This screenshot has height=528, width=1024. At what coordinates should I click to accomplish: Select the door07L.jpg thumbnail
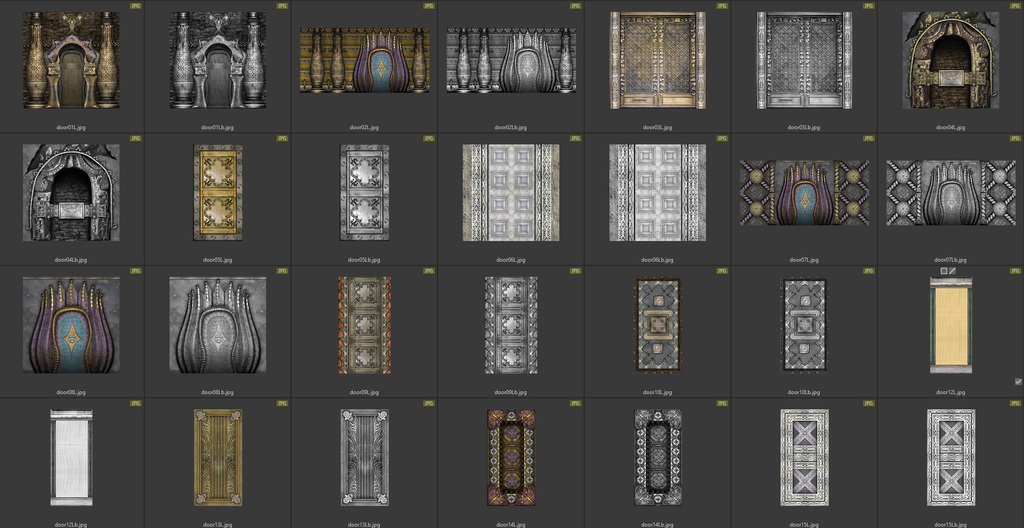tap(803, 192)
